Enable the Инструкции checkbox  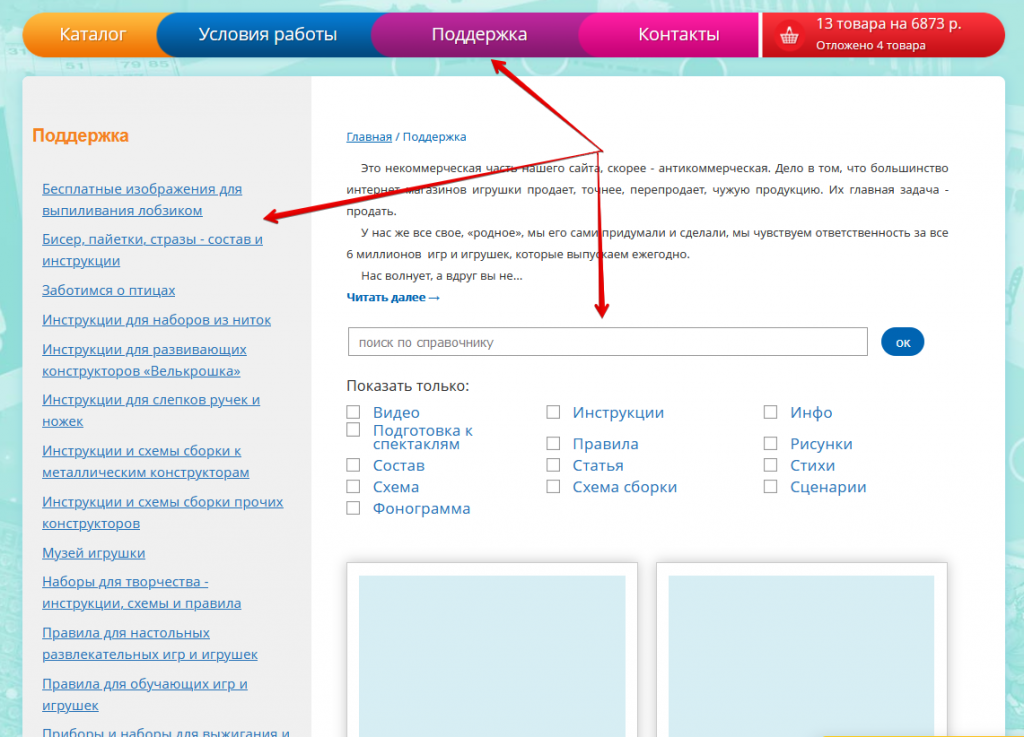coord(553,412)
